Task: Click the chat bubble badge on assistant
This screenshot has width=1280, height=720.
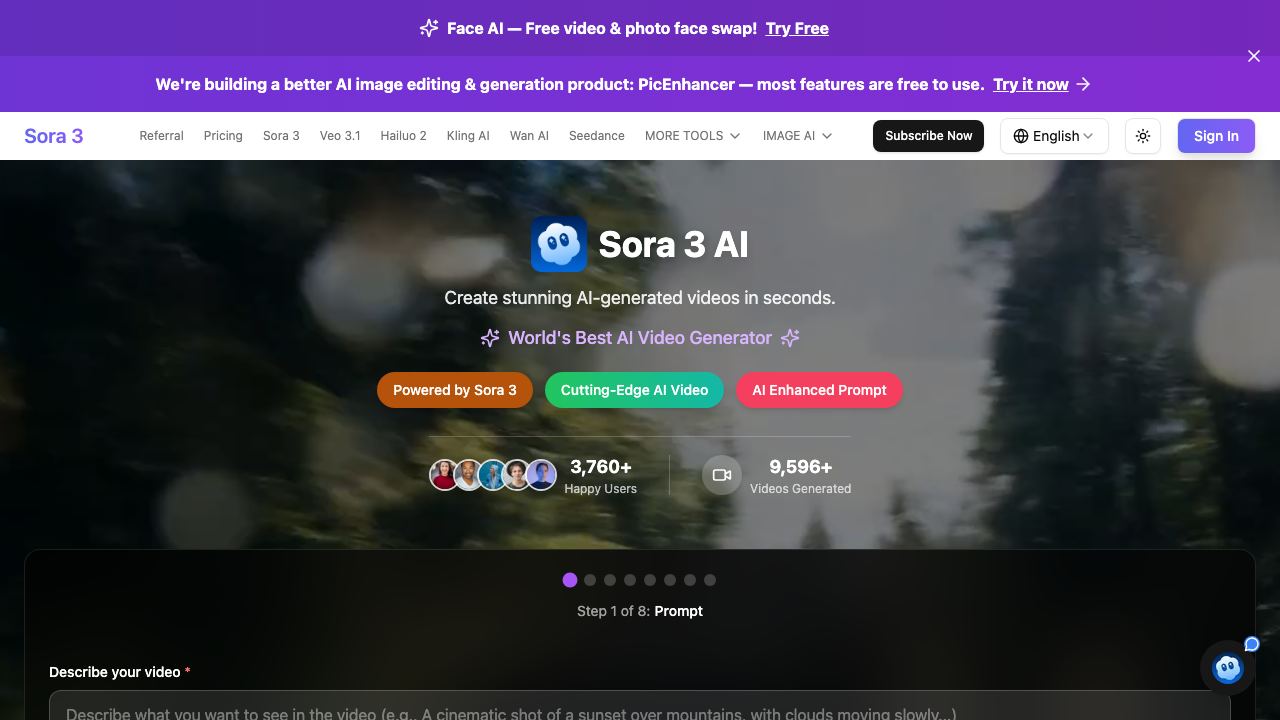Action: [x=1251, y=644]
